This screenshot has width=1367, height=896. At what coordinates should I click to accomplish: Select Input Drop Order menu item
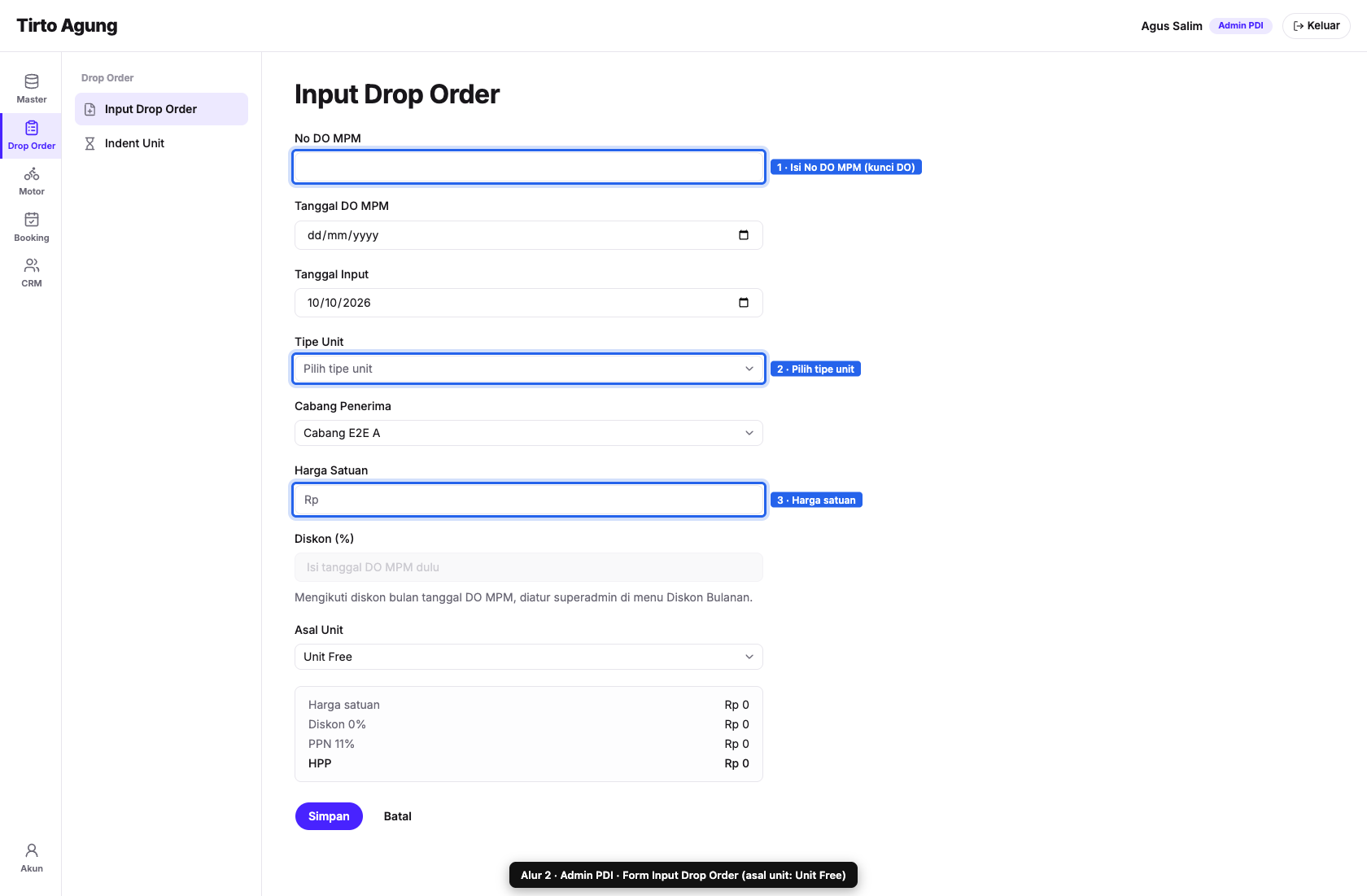[x=161, y=109]
